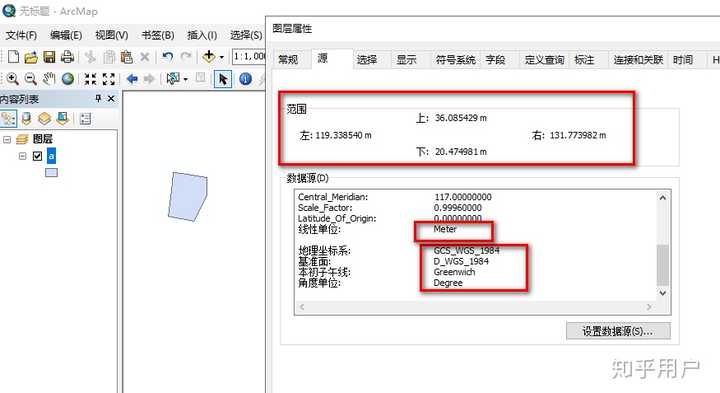Pin the 内容列表 panel
The image size is (720, 393).
[98, 98]
